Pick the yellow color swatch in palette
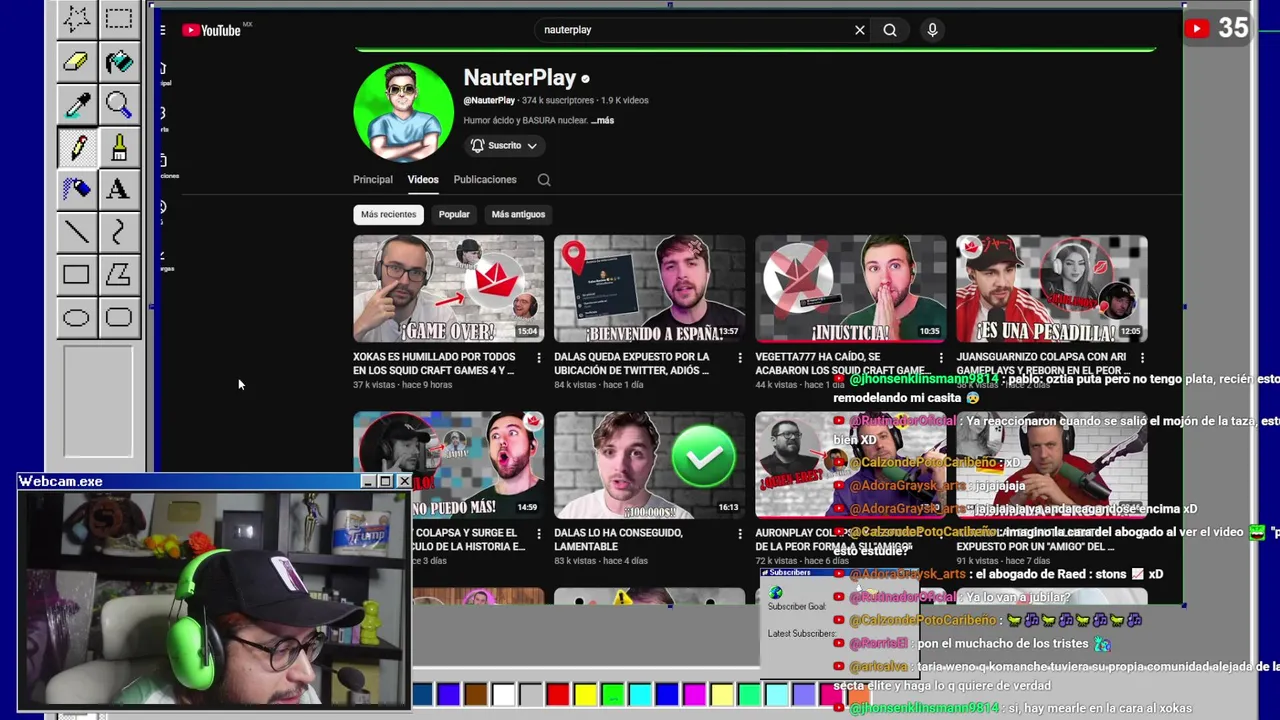Viewport: 1280px width, 720px height. pos(585,693)
